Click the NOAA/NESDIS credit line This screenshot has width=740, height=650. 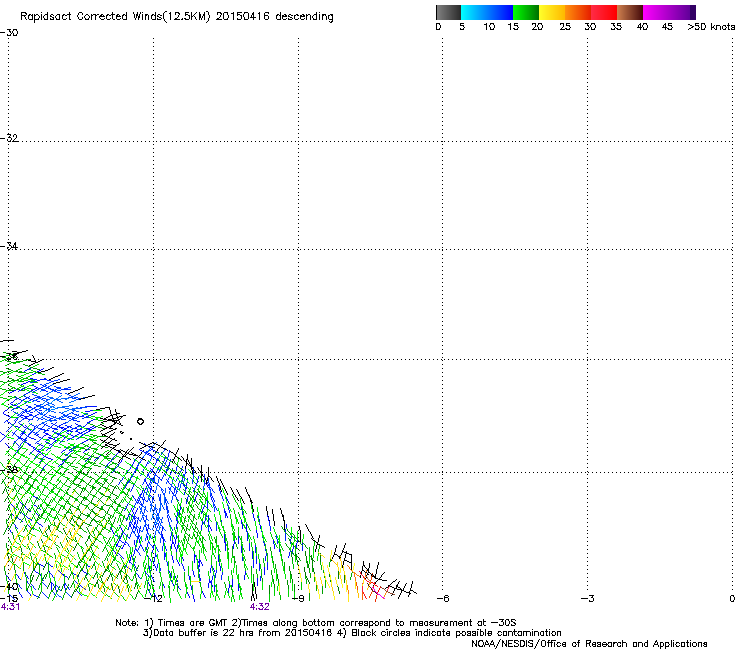[x=589, y=644]
